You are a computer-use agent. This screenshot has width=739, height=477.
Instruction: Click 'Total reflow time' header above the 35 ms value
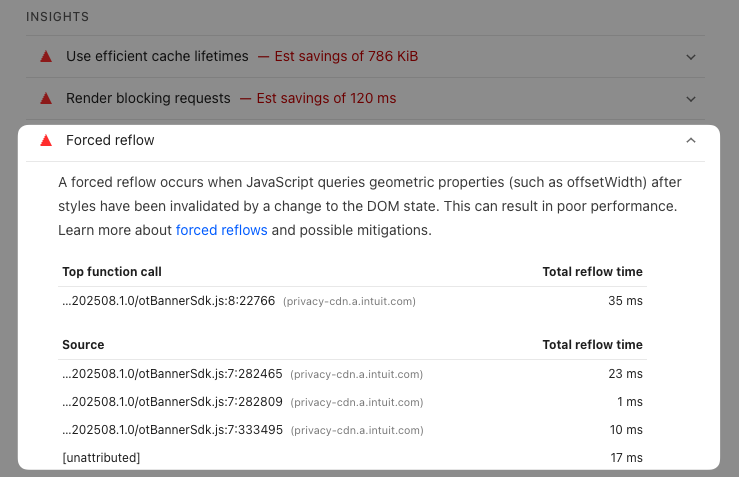pos(592,271)
